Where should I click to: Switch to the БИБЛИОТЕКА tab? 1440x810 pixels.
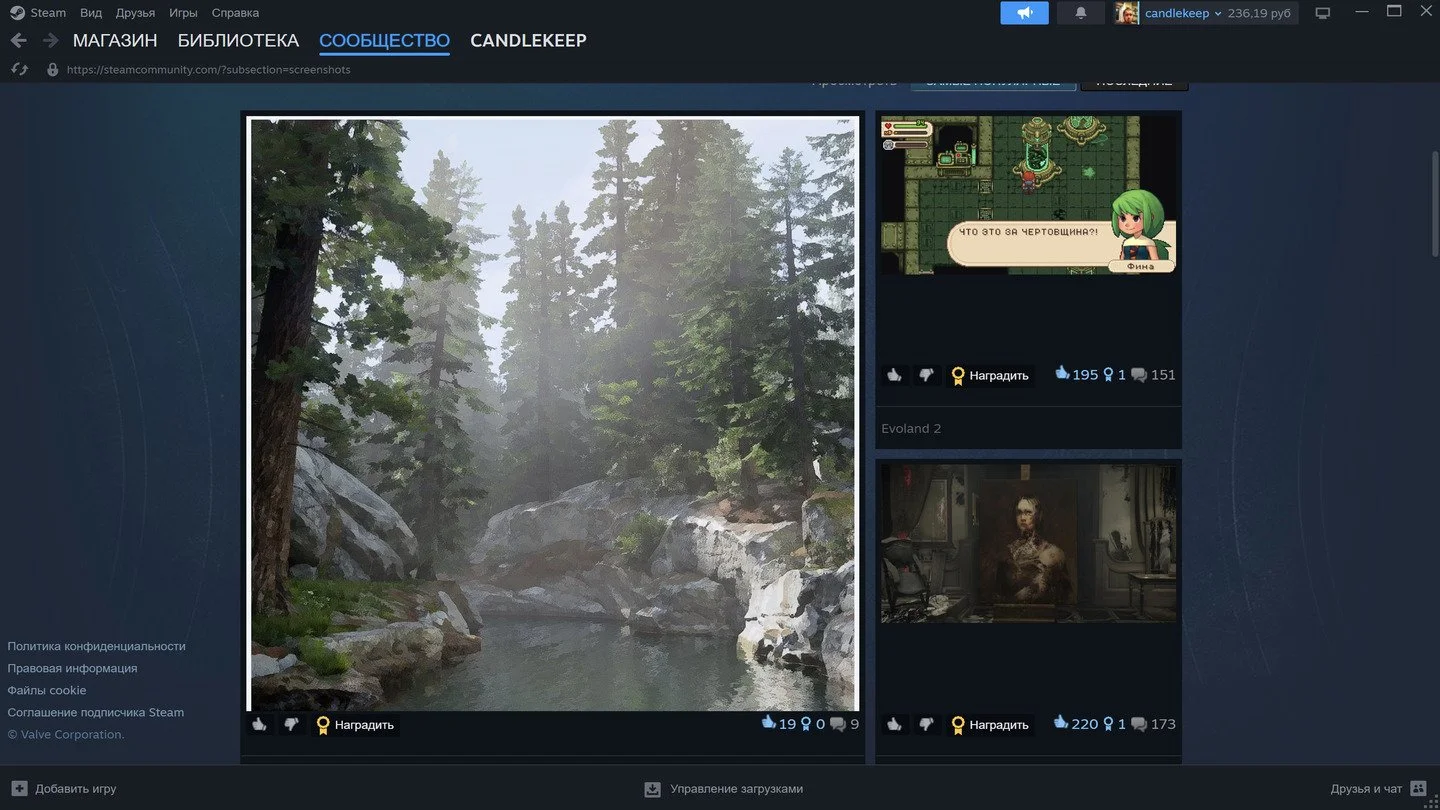tap(238, 41)
